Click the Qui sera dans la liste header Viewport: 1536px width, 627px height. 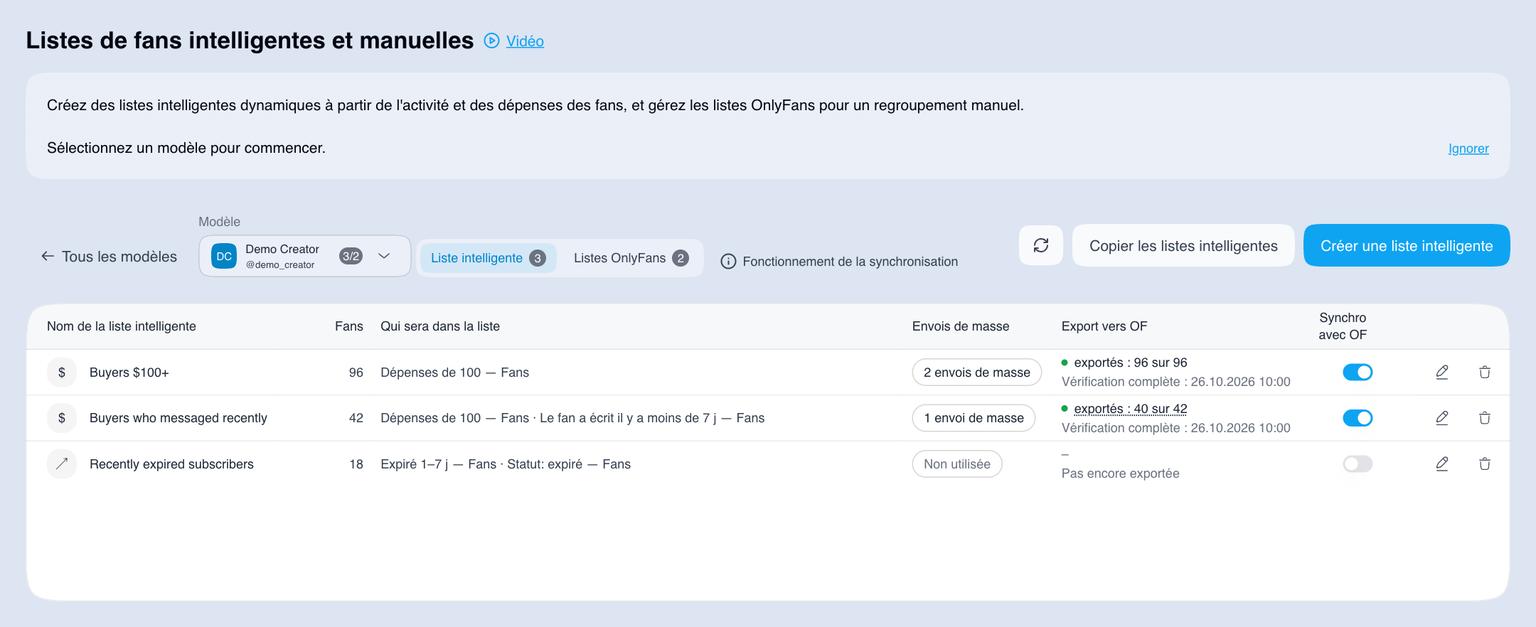[440, 326]
